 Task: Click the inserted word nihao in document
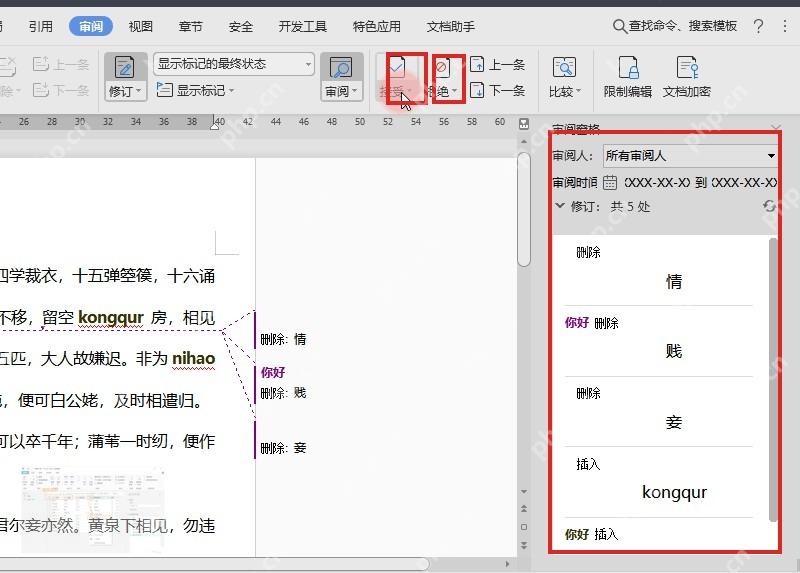(x=193, y=359)
